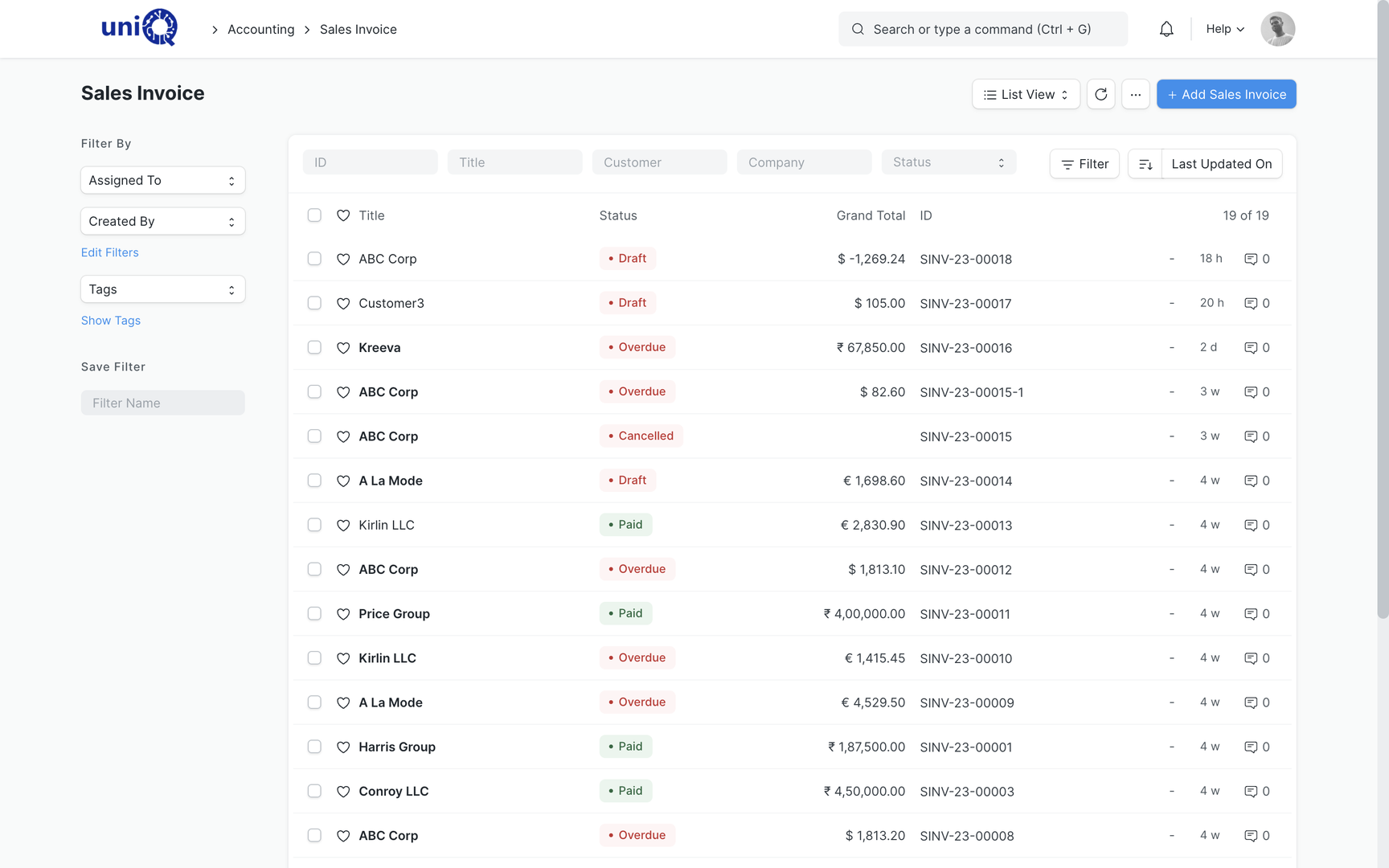
Task: Select checkbox for Harris Group invoice
Action: coord(314,746)
